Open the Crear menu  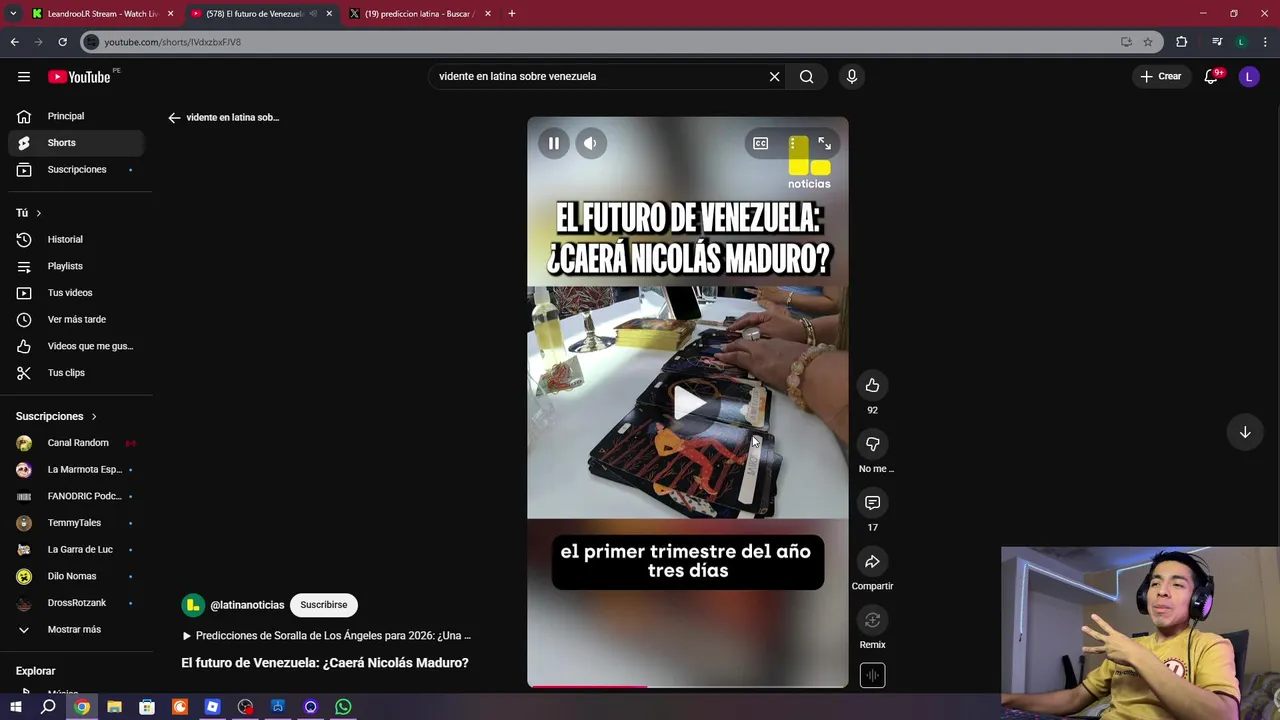tap(1161, 76)
